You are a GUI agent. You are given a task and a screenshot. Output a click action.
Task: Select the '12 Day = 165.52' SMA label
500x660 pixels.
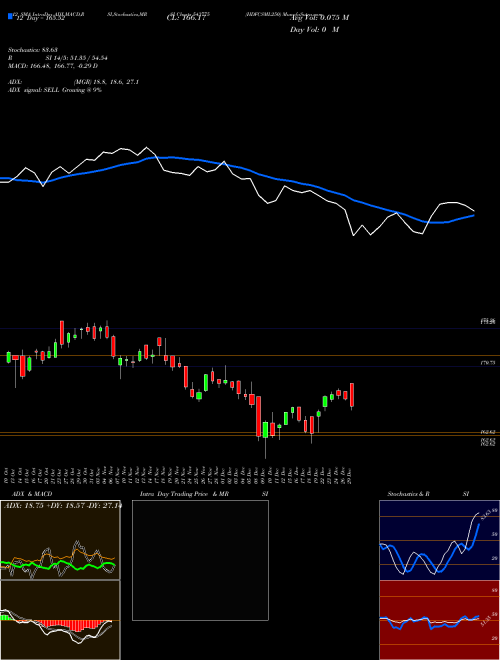pos(39,18)
